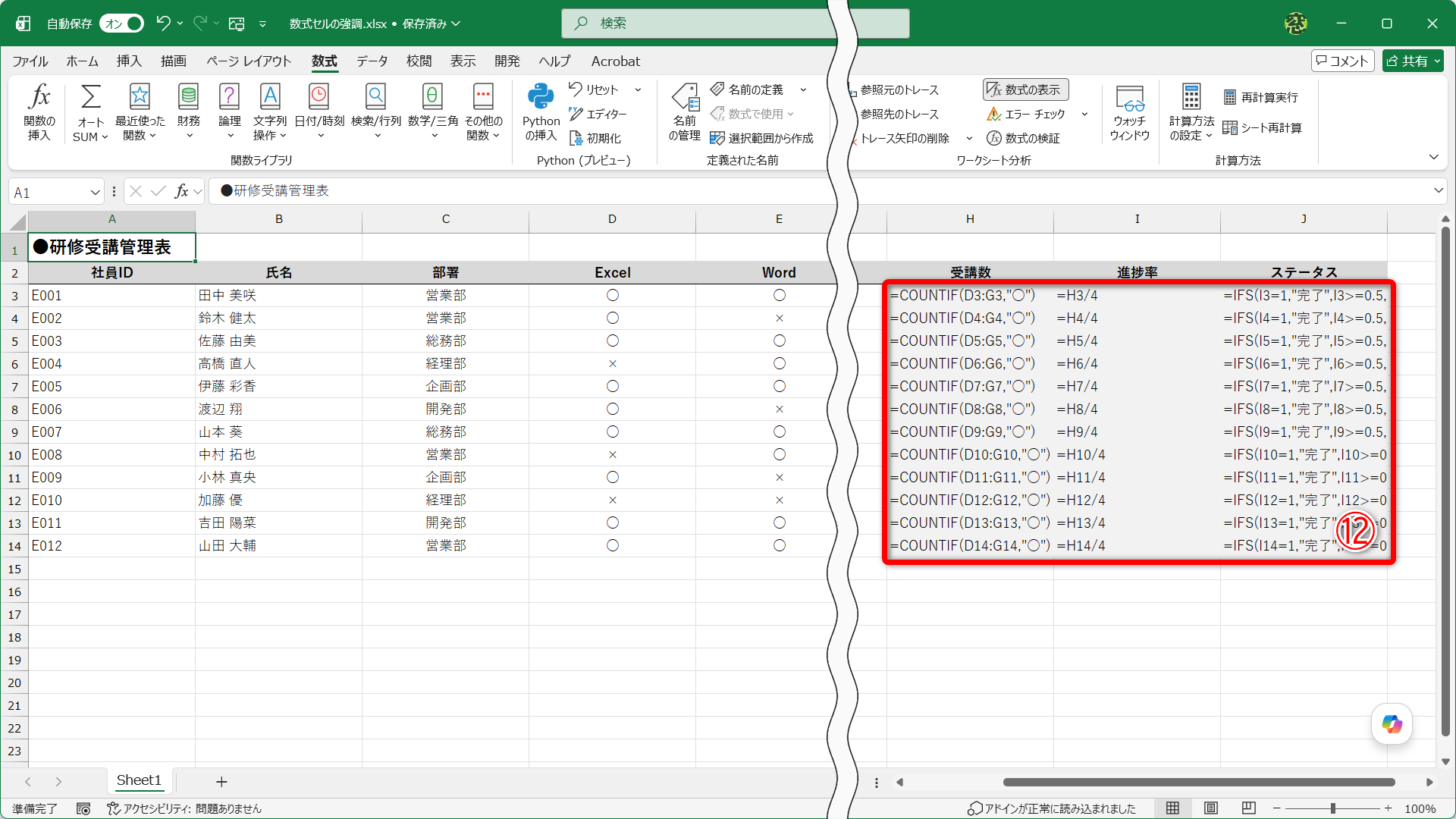Select the Sheet1 tab

139,780
